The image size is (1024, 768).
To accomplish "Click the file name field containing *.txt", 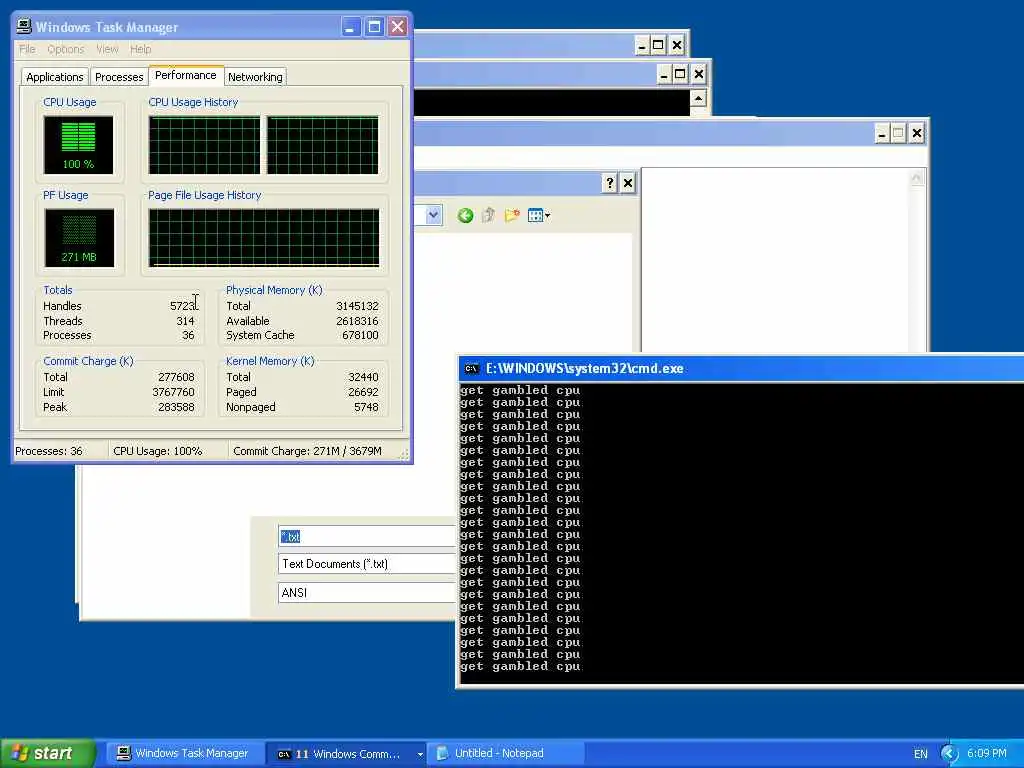I will [367, 536].
